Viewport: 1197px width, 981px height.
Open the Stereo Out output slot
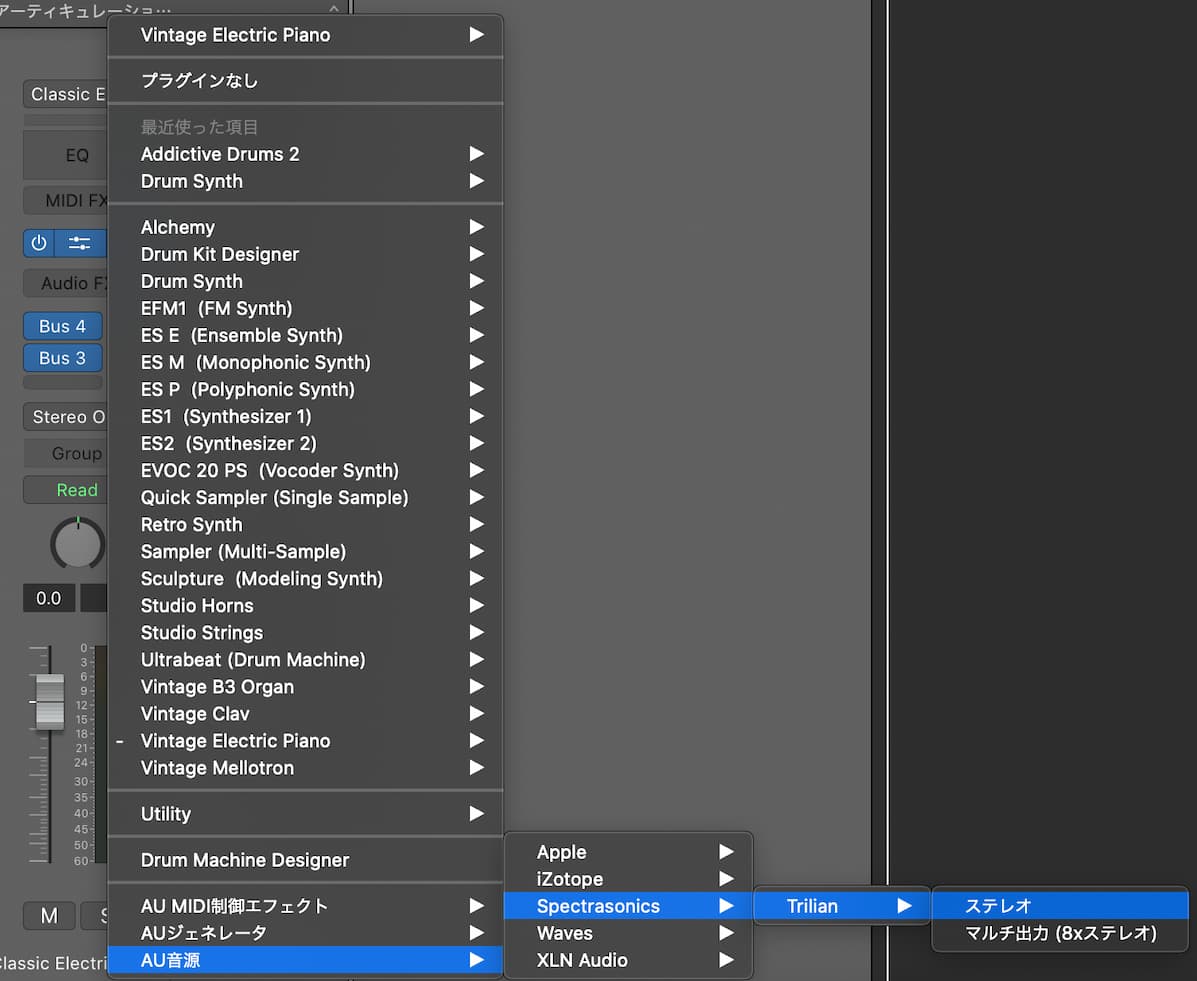click(x=66, y=417)
